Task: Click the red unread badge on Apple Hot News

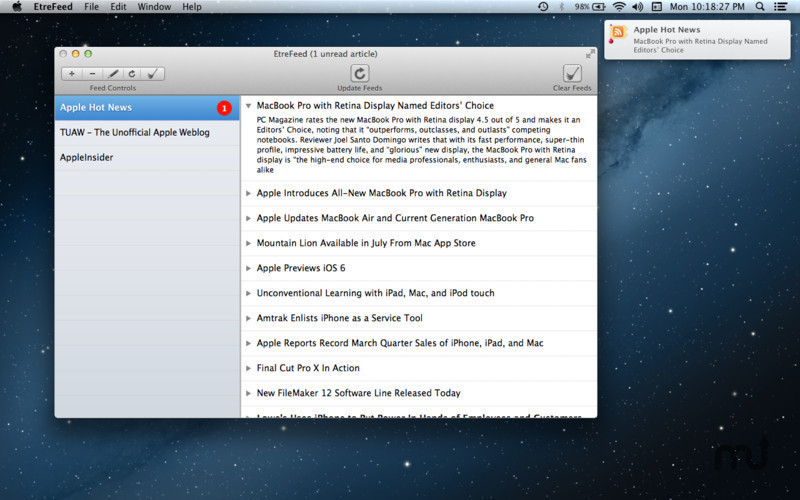Action: point(224,108)
